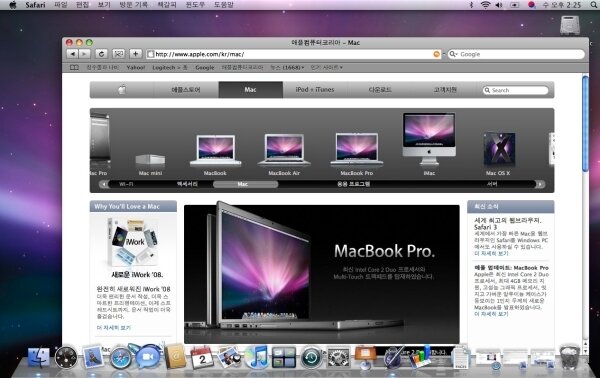The height and width of the screenshot is (378, 600).
Task: Launch Dashboard from the Dock
Action: pyautogui.click(x=66, y=357)
